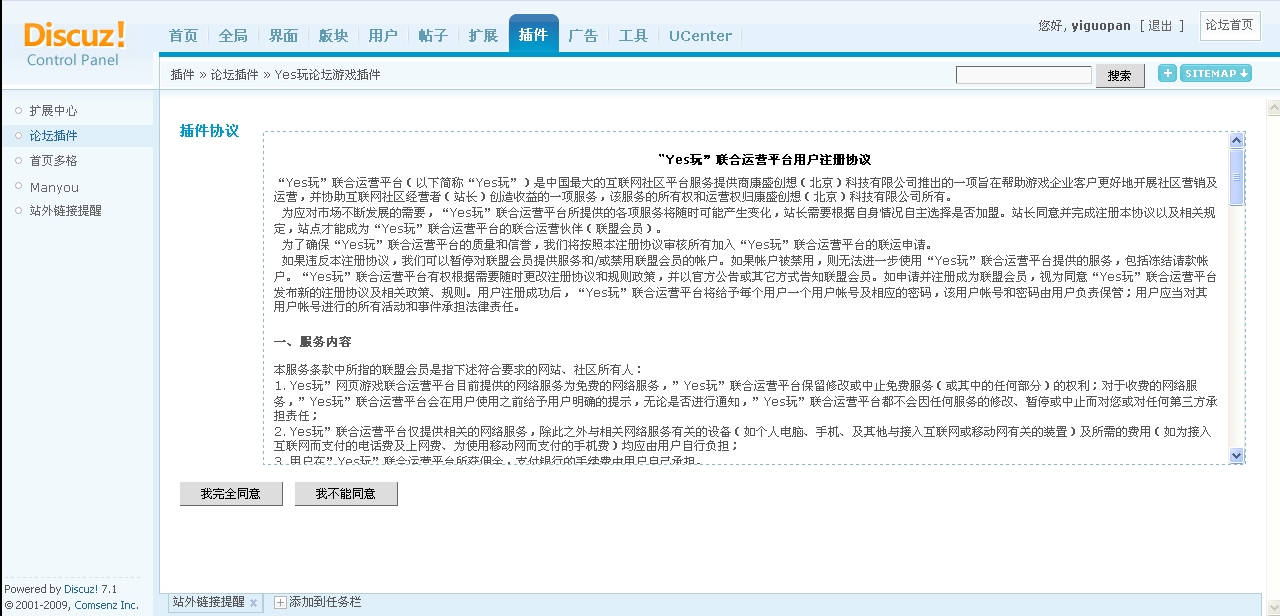The height and width of the screenshot is (616, 1280).
Task: Open 首页多格 in the sidebar
Action: coord(53,161)
